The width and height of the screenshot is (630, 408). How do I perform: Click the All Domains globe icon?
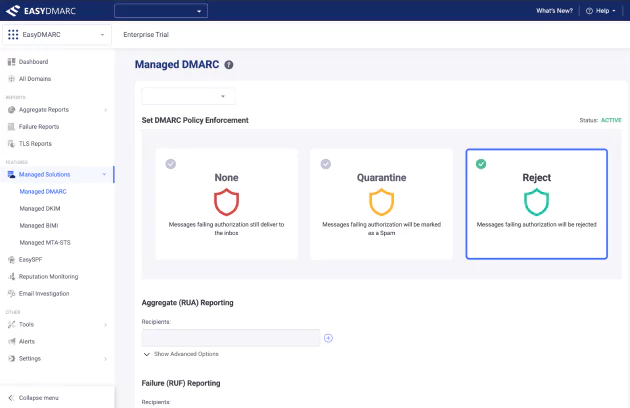(11, 79)
